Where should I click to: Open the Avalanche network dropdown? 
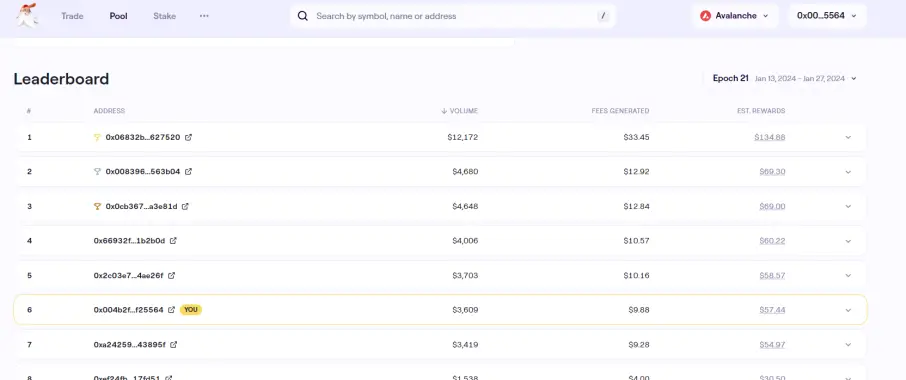[735, 16]
